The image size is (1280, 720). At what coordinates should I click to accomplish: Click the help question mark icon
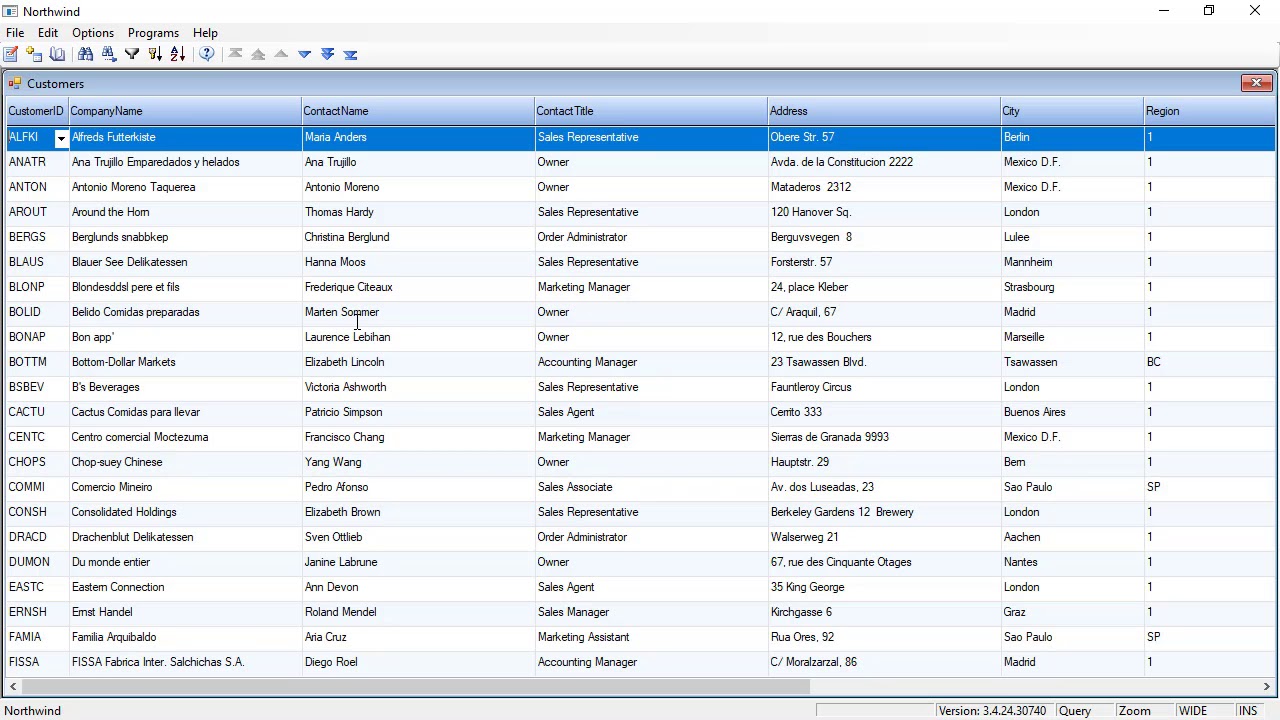[x=207, y=54]
